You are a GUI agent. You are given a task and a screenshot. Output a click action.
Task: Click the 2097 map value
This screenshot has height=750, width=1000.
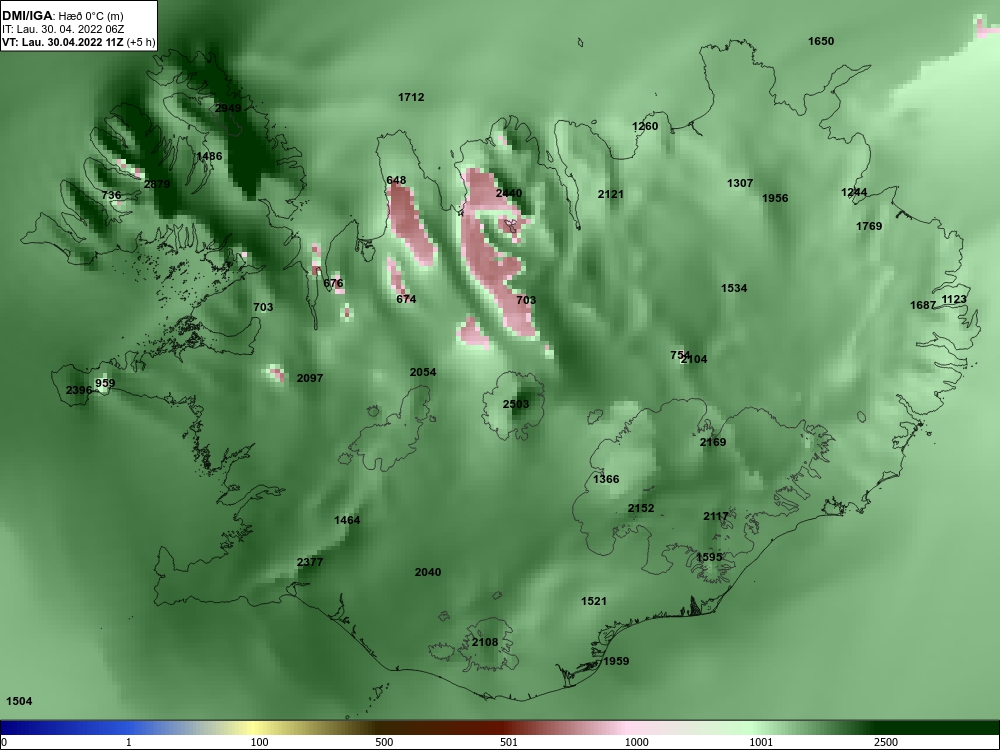pos(310,378)
